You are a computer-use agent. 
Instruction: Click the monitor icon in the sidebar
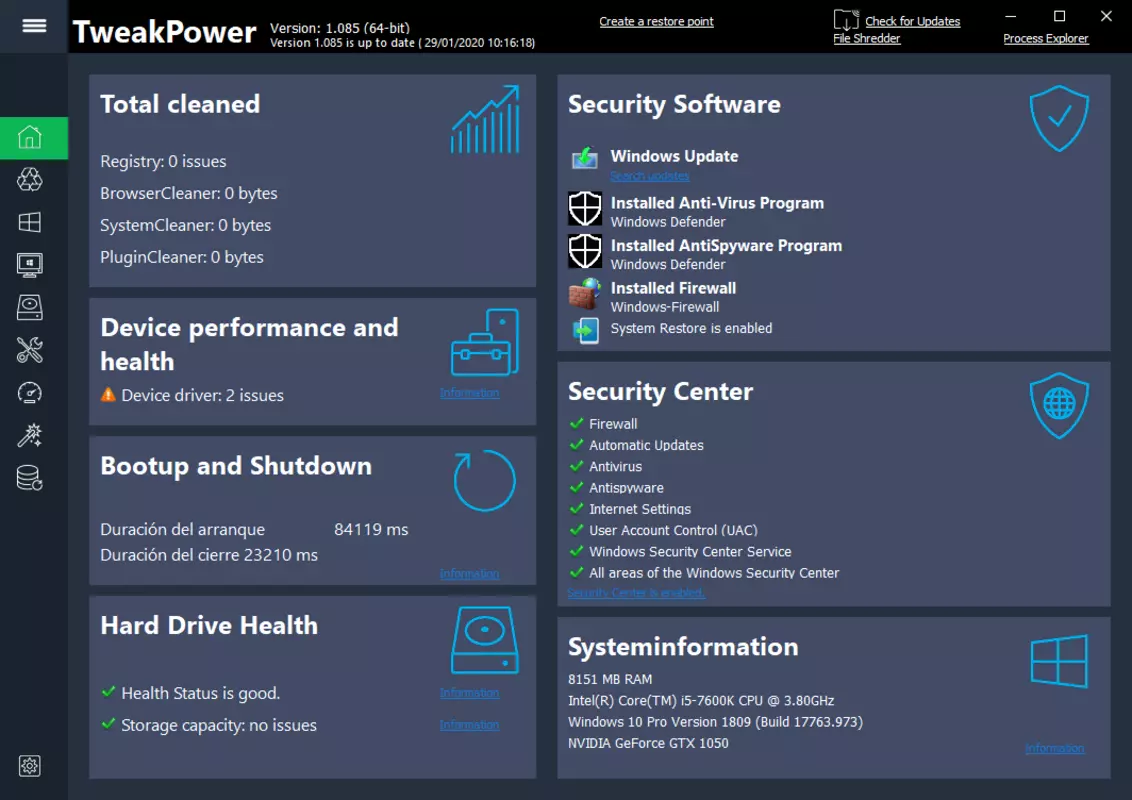click(30, 265)
